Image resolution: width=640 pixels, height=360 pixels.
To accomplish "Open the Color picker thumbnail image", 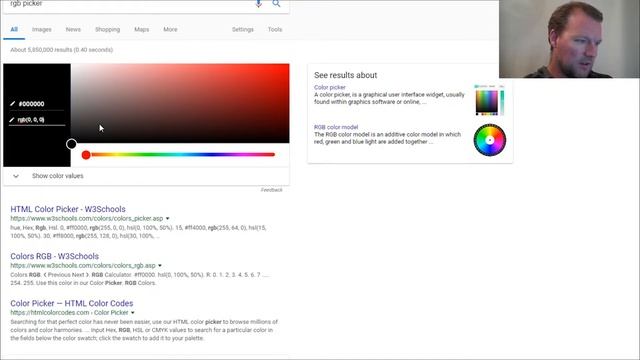I will pos(489,100).
